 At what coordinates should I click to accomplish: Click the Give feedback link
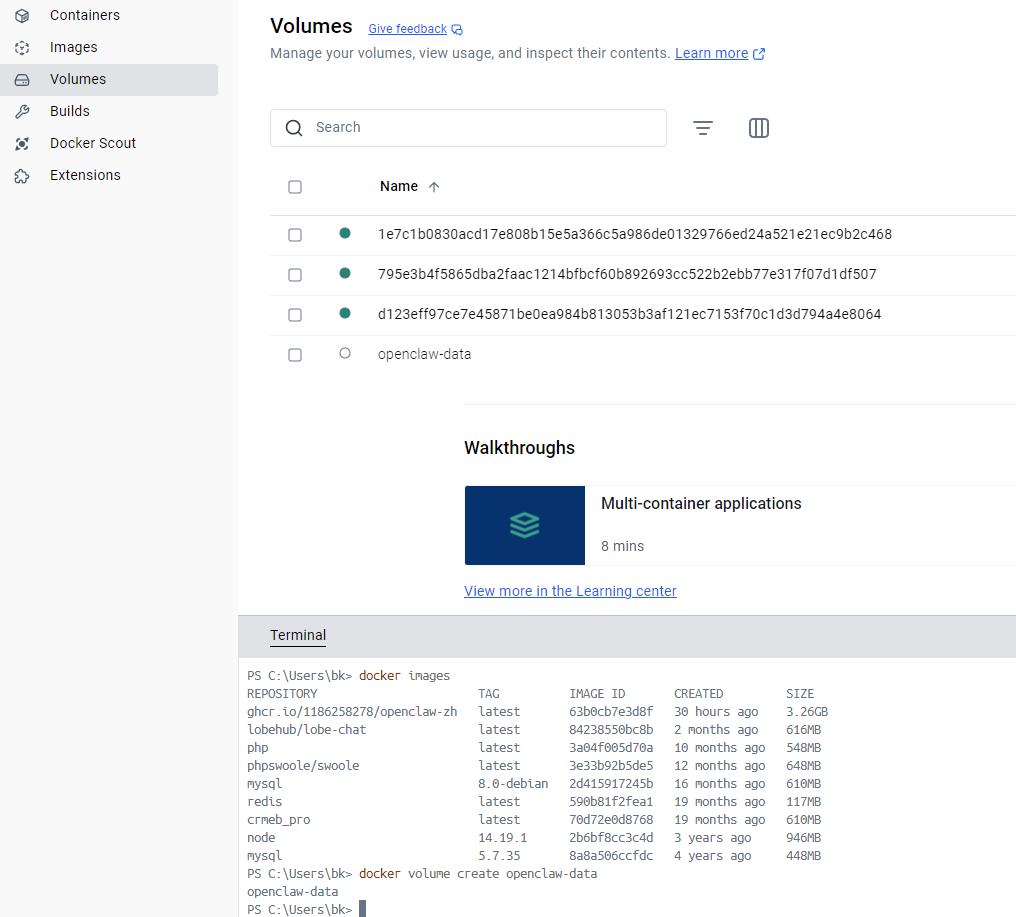[408, 29]
